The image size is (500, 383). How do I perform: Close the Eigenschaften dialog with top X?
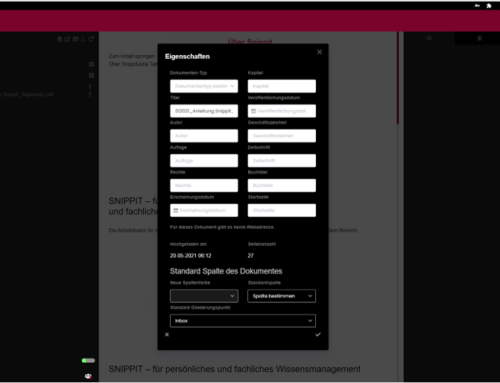319,52
